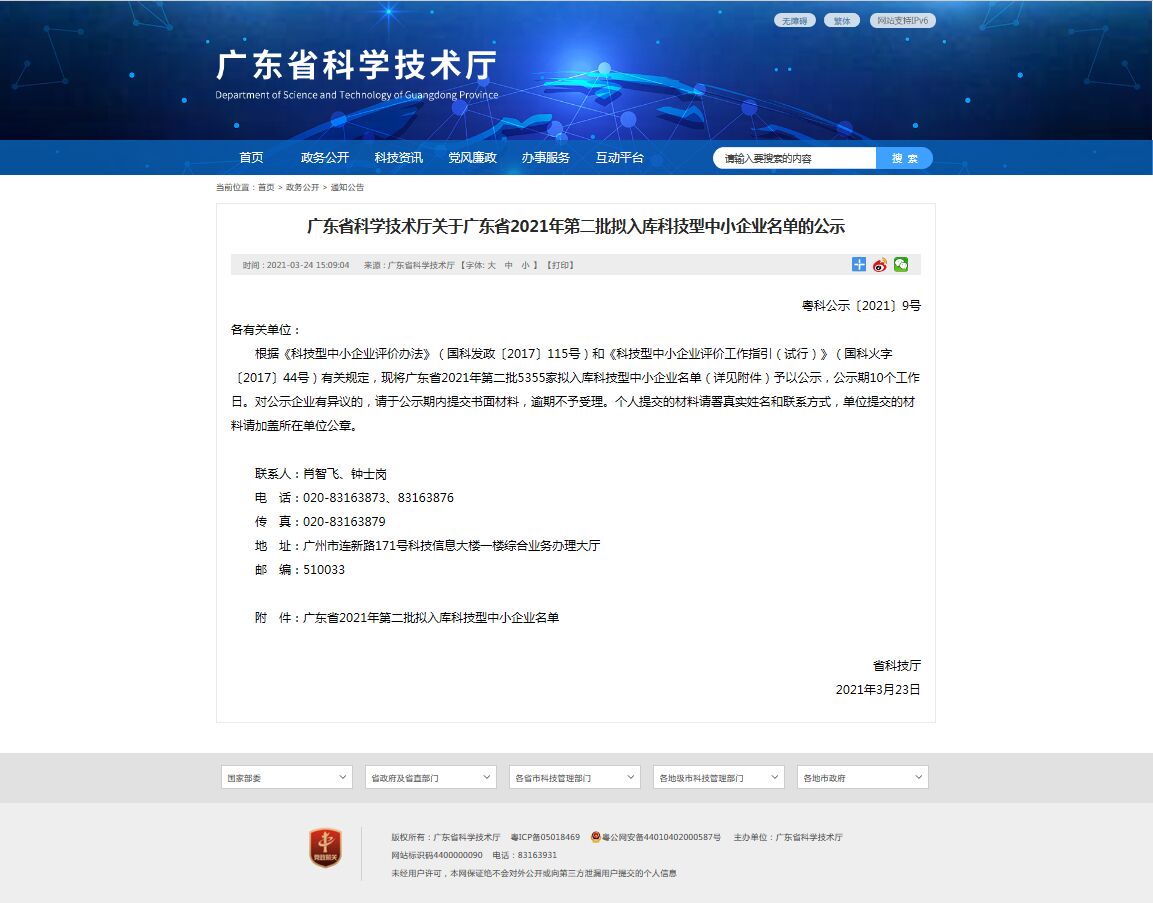Click the police badge icon beside 粤公网安备
Screen dimensions: 1153x903
click(x=595, y=837)
